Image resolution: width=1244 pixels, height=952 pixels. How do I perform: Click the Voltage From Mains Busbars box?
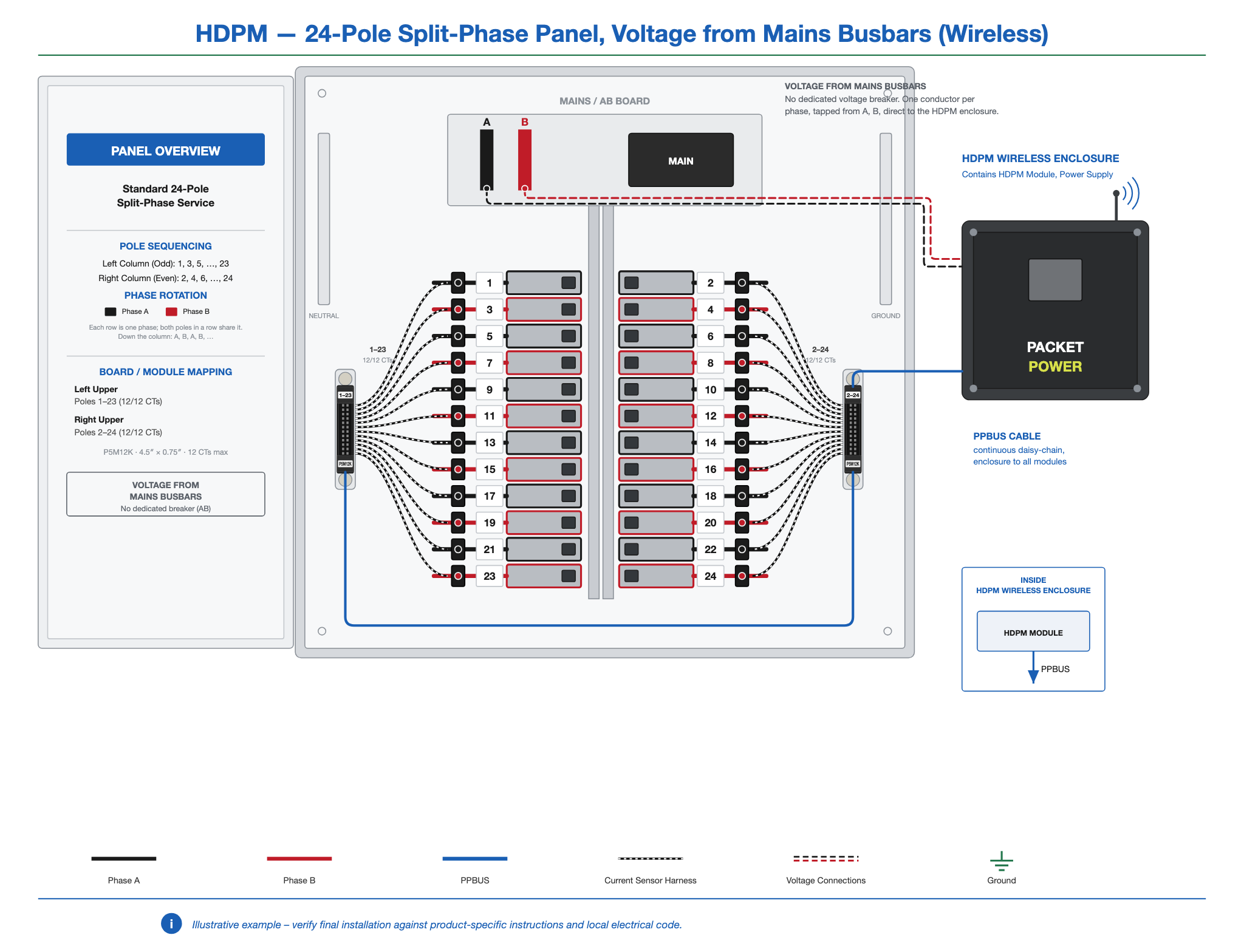(x=165, y=494)
